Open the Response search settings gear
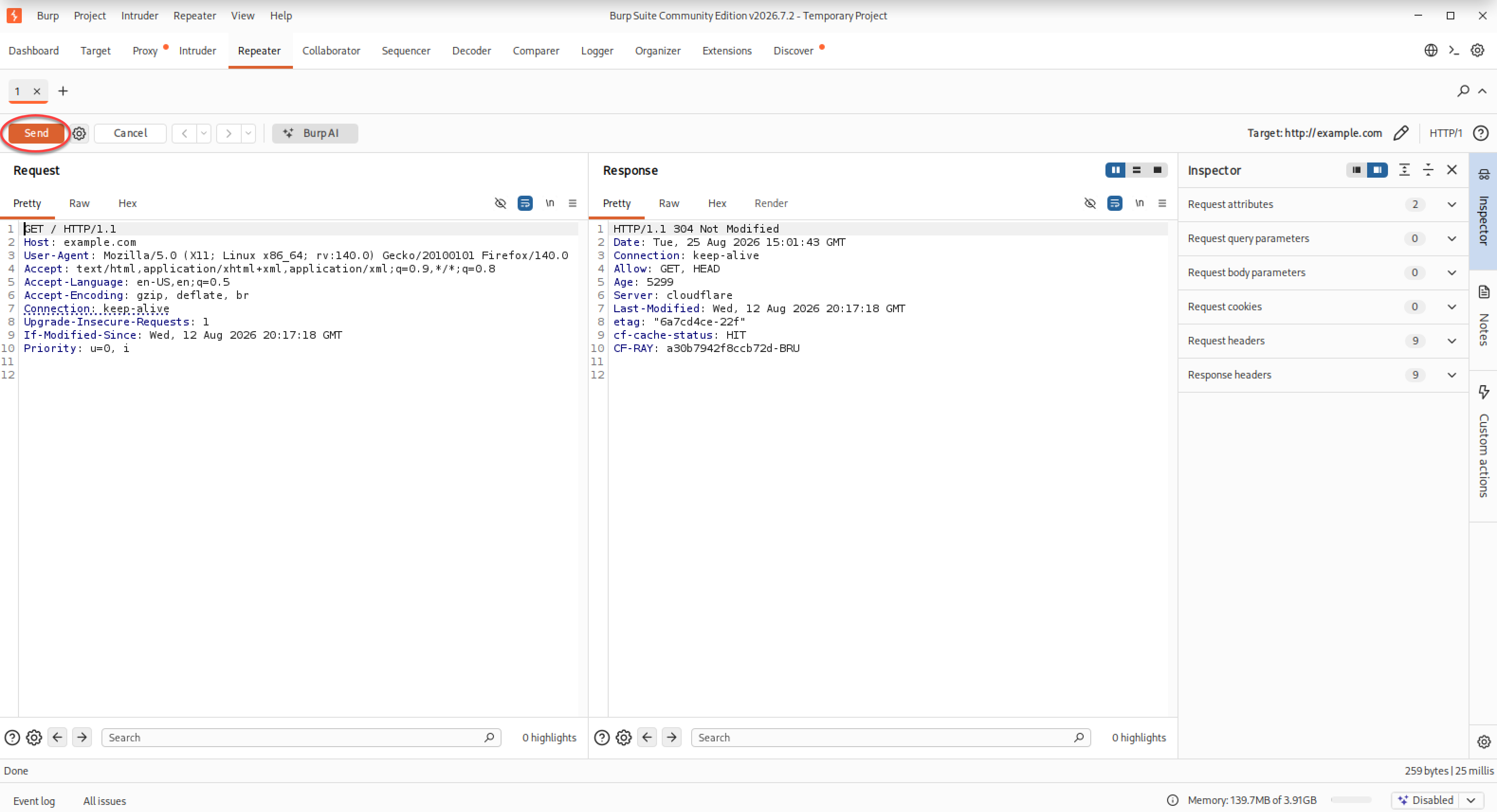 pos(624,738)
